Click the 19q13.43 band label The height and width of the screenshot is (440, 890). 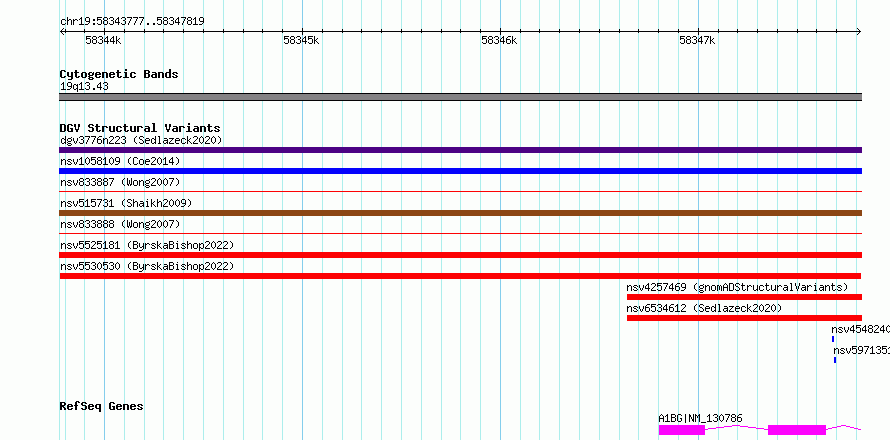click(84, 87)
